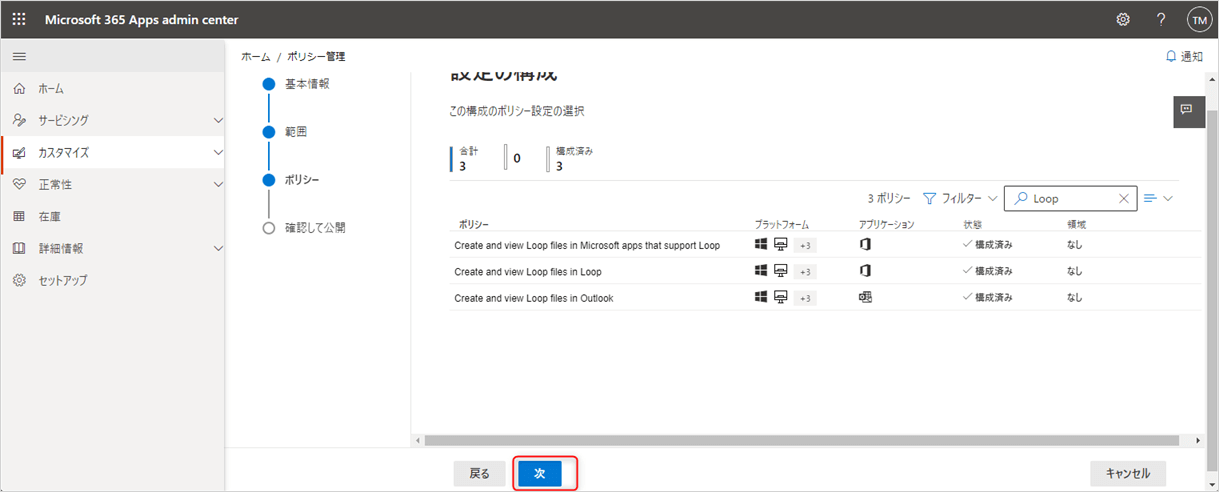
Task: Sort by the ポリシー column header
Action: [x=474, y=225]
